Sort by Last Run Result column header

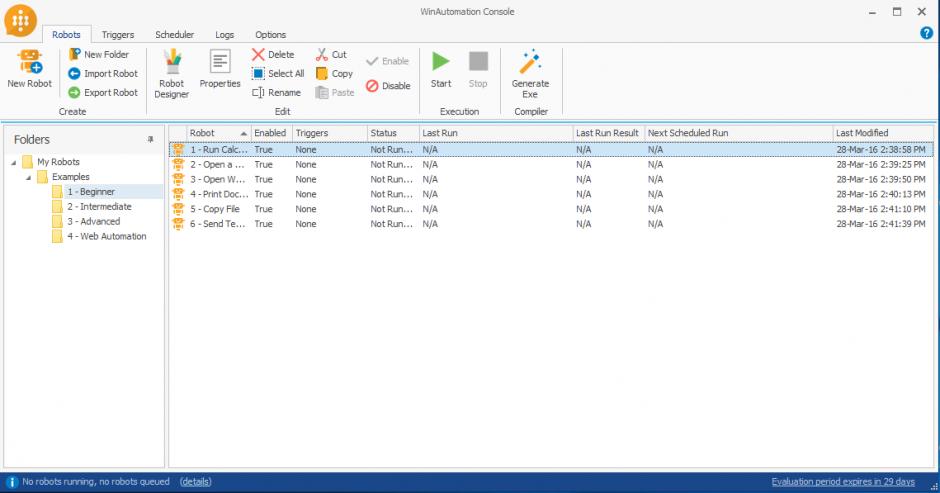point(609,133)
